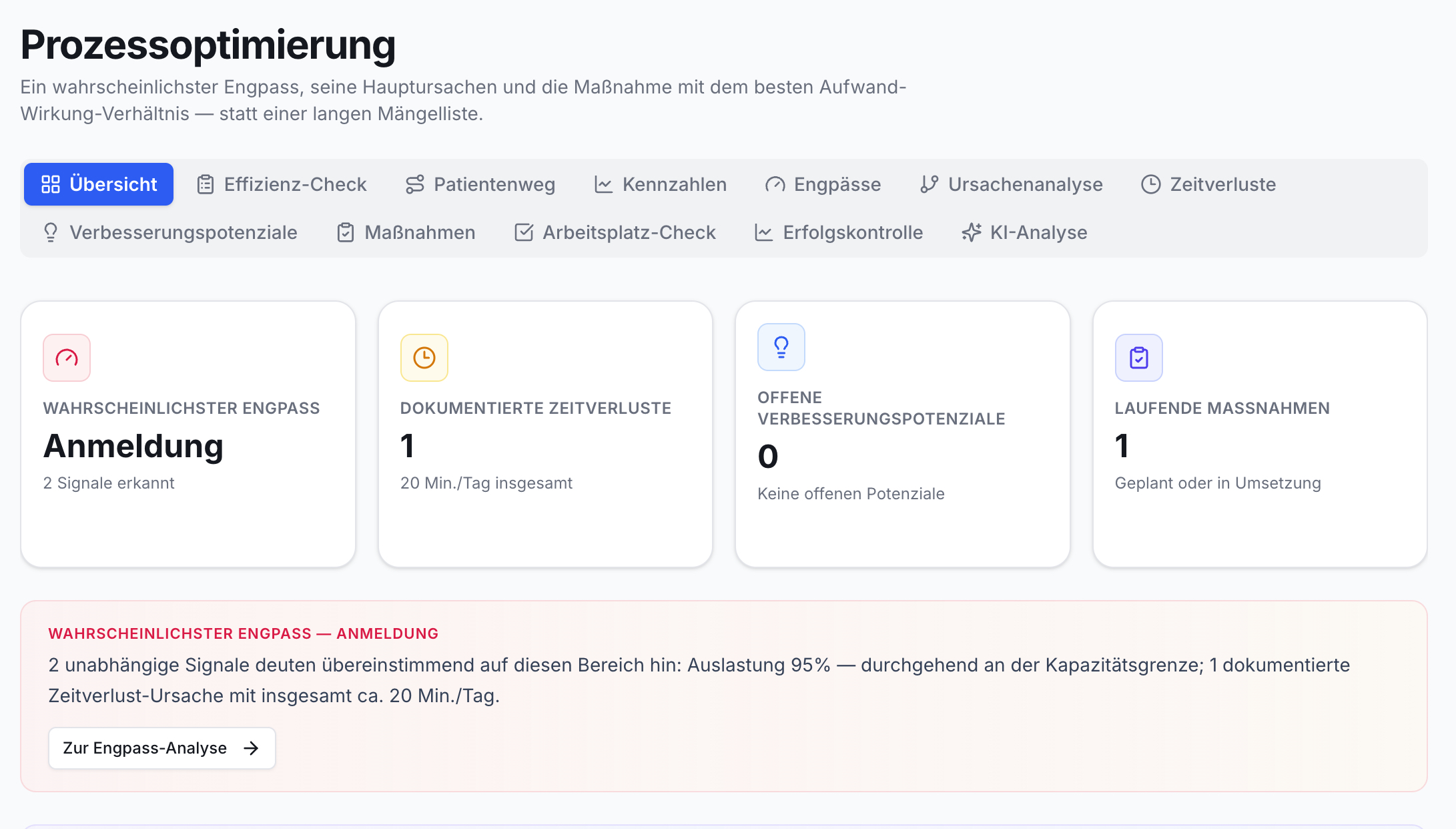Click the red gauge icon on Engpass card
The image size is (1456, 829).
(x=67, y=358)
